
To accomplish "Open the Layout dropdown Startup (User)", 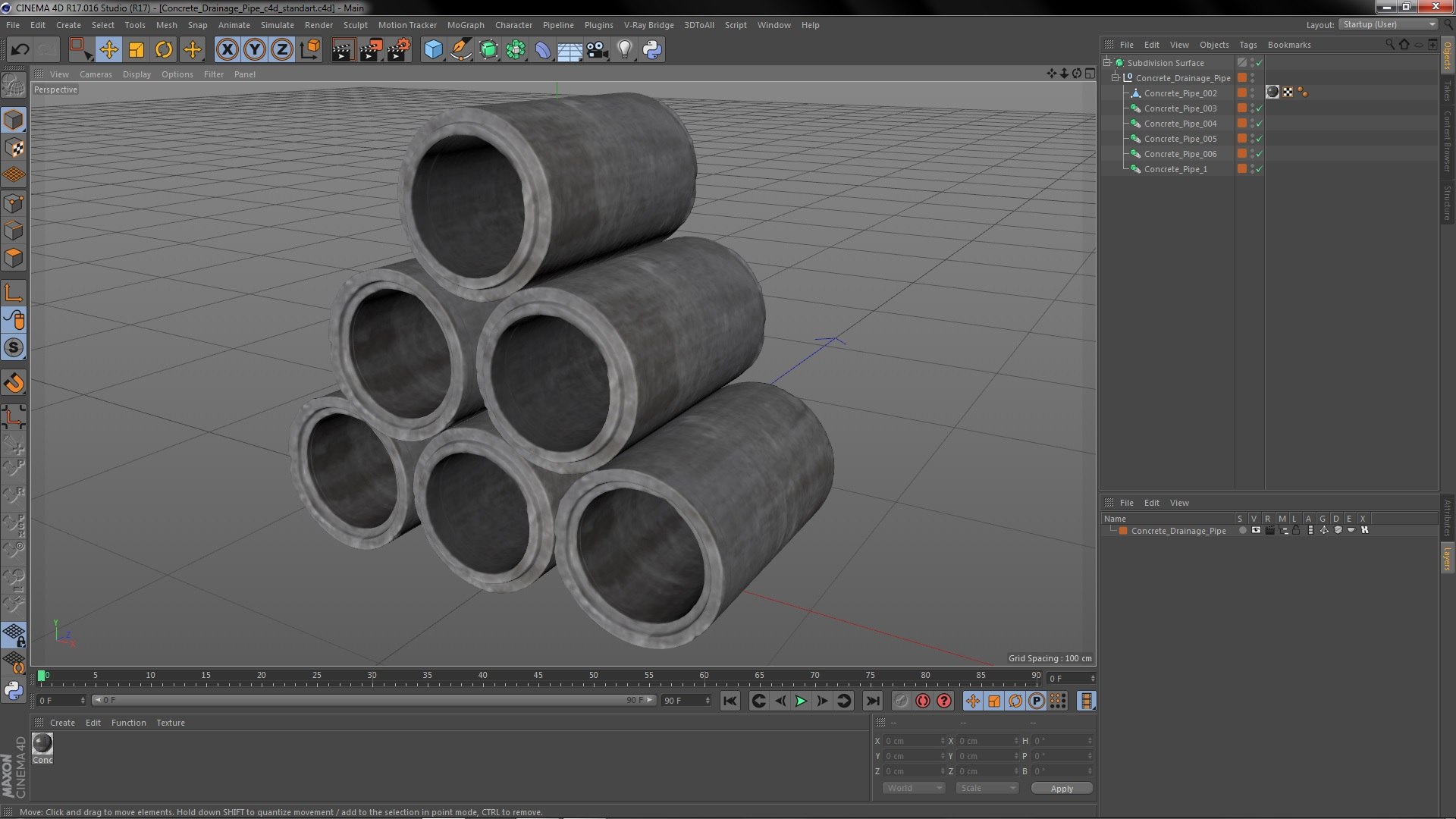I will [x=1389, y=24].
